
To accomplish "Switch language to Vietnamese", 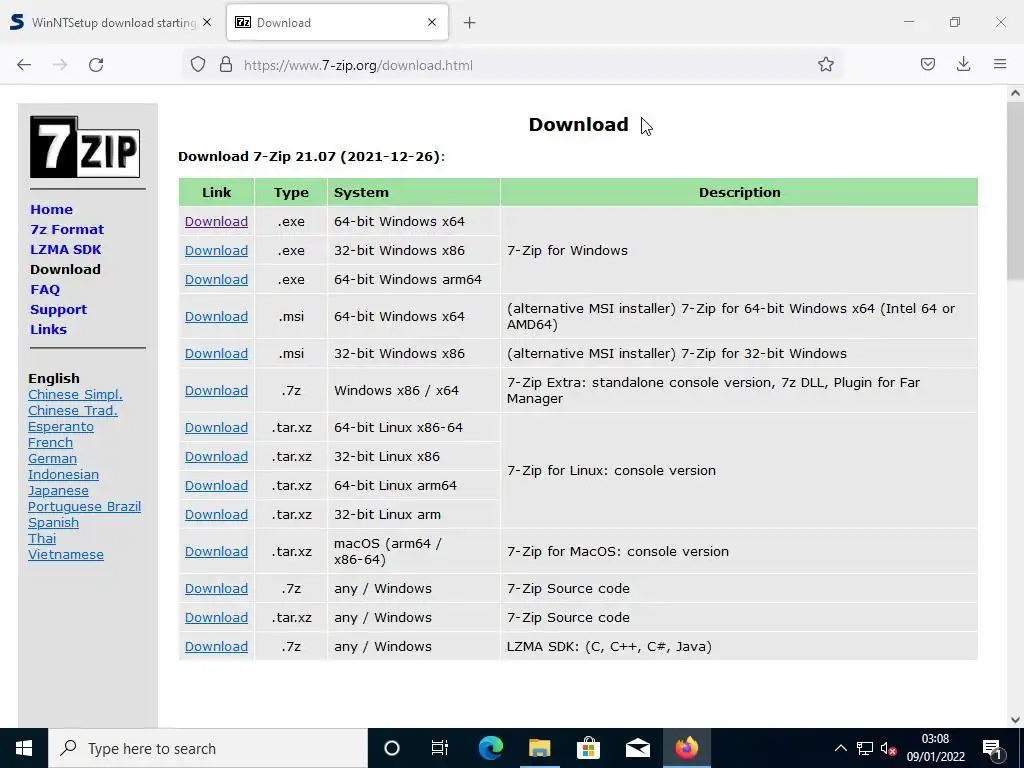I will click(66, 554).
